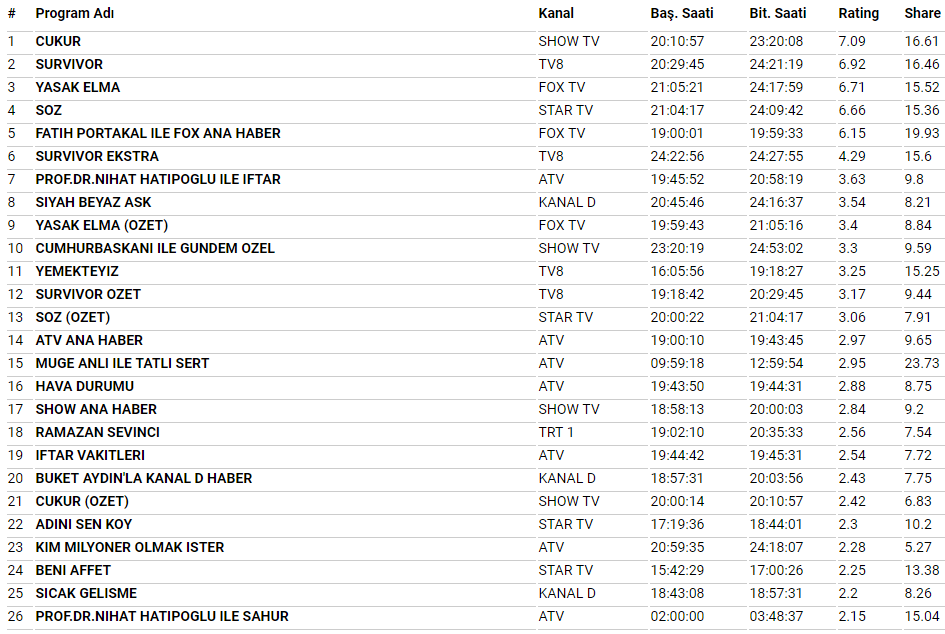Click end time 24:53:02
945x634 pixels.
point(776,248)
